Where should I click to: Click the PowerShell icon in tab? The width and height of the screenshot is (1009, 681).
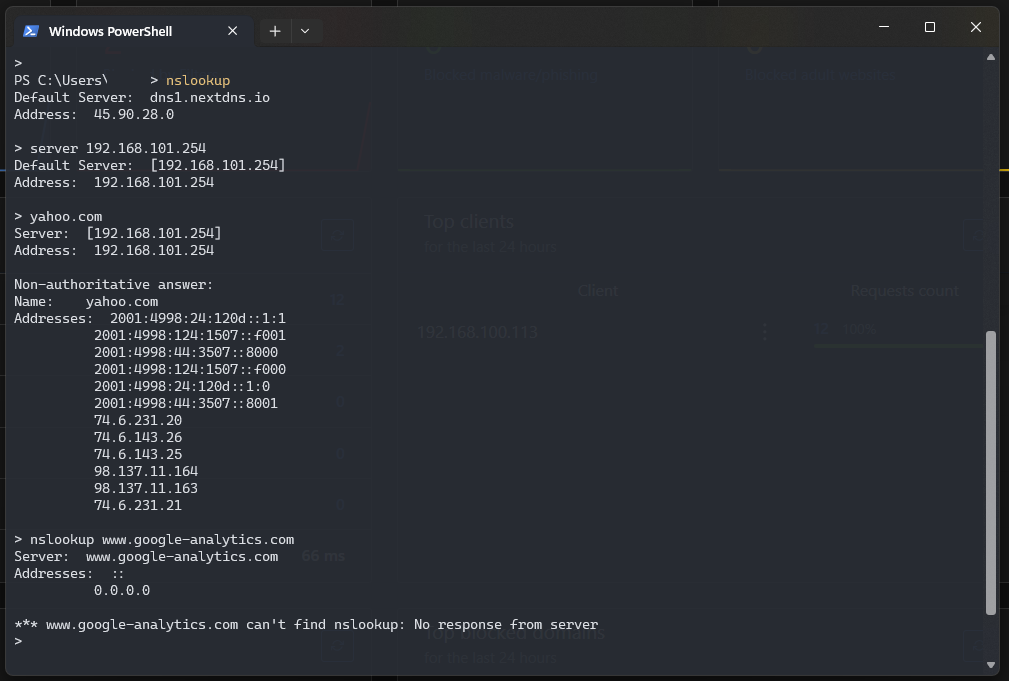click(31, 31)
